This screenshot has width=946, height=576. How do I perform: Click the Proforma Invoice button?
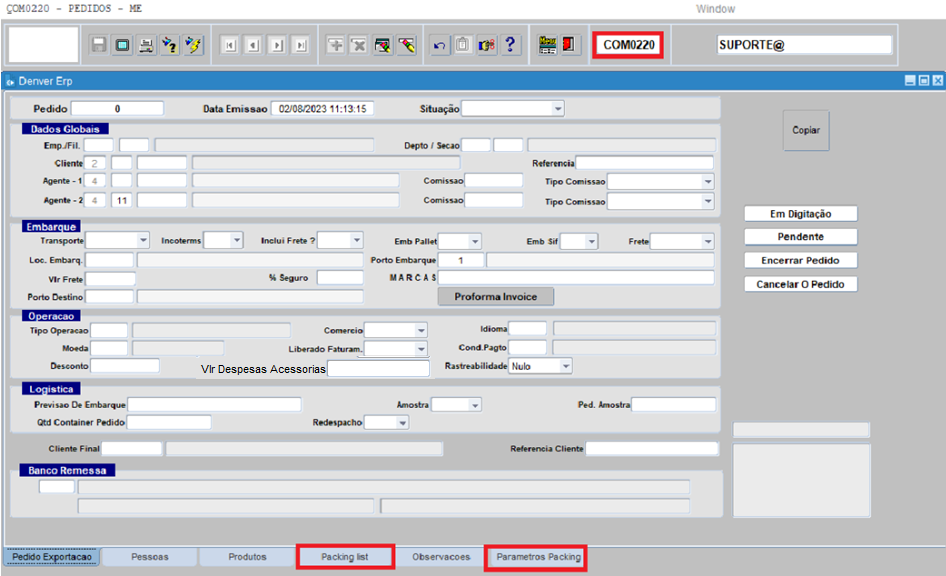click(x=495, y=297)
